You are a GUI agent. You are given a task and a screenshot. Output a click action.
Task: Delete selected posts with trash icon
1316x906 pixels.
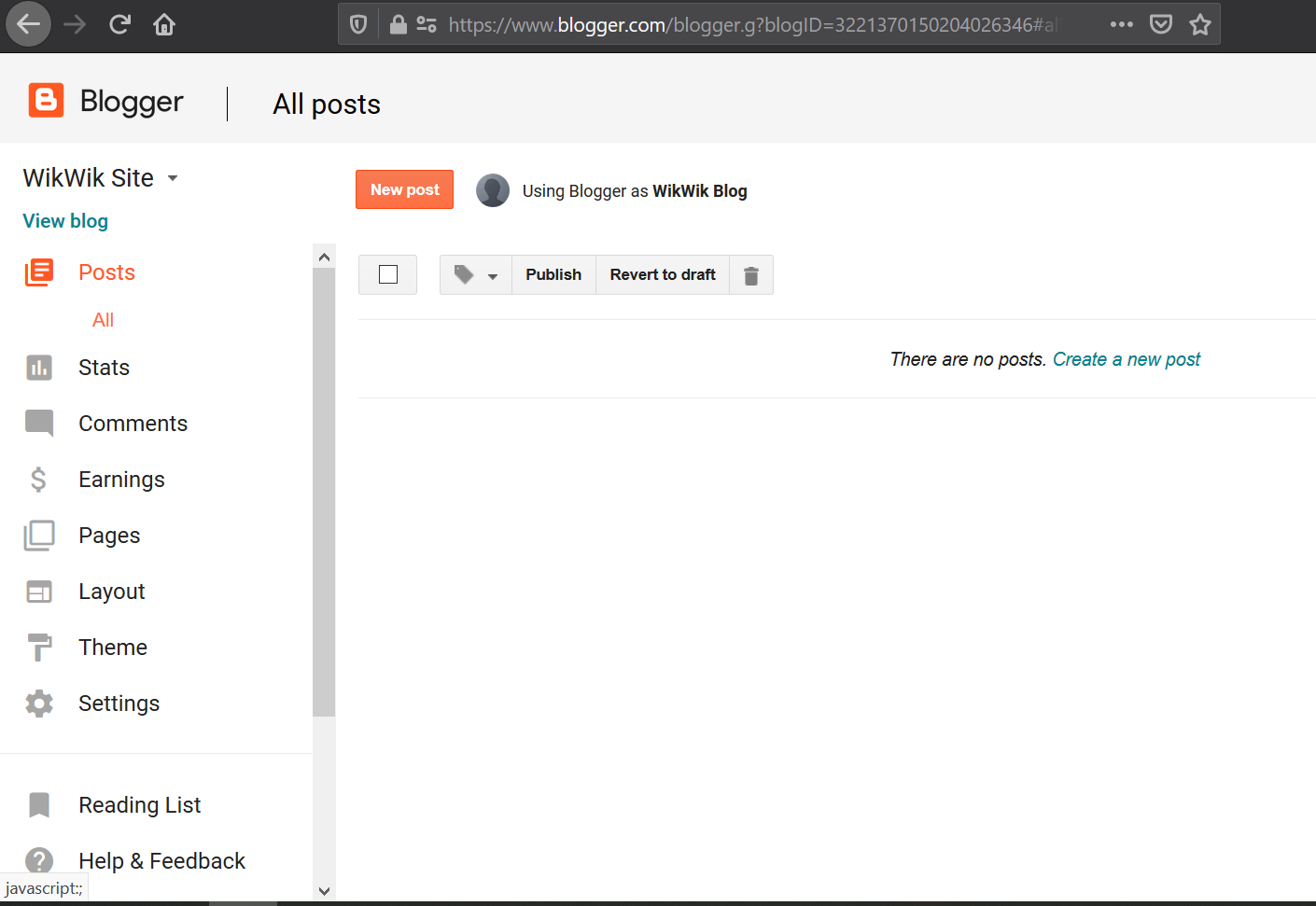coord(750,275)
